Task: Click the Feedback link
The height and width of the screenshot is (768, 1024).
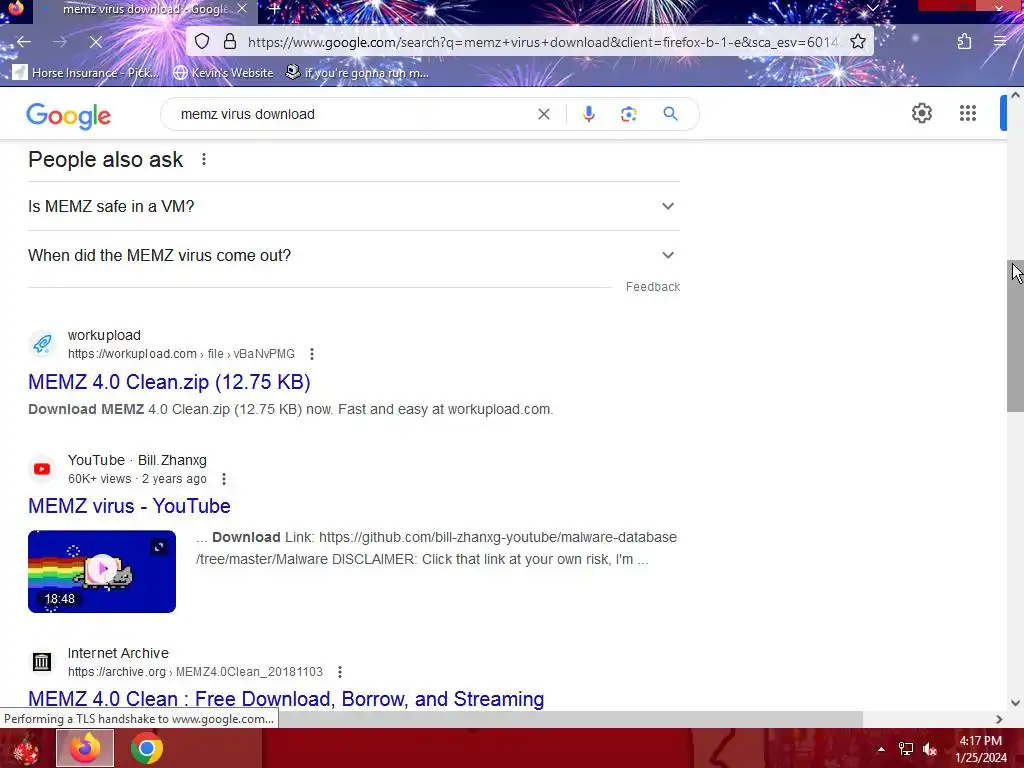Action: (x=652, y=287)
